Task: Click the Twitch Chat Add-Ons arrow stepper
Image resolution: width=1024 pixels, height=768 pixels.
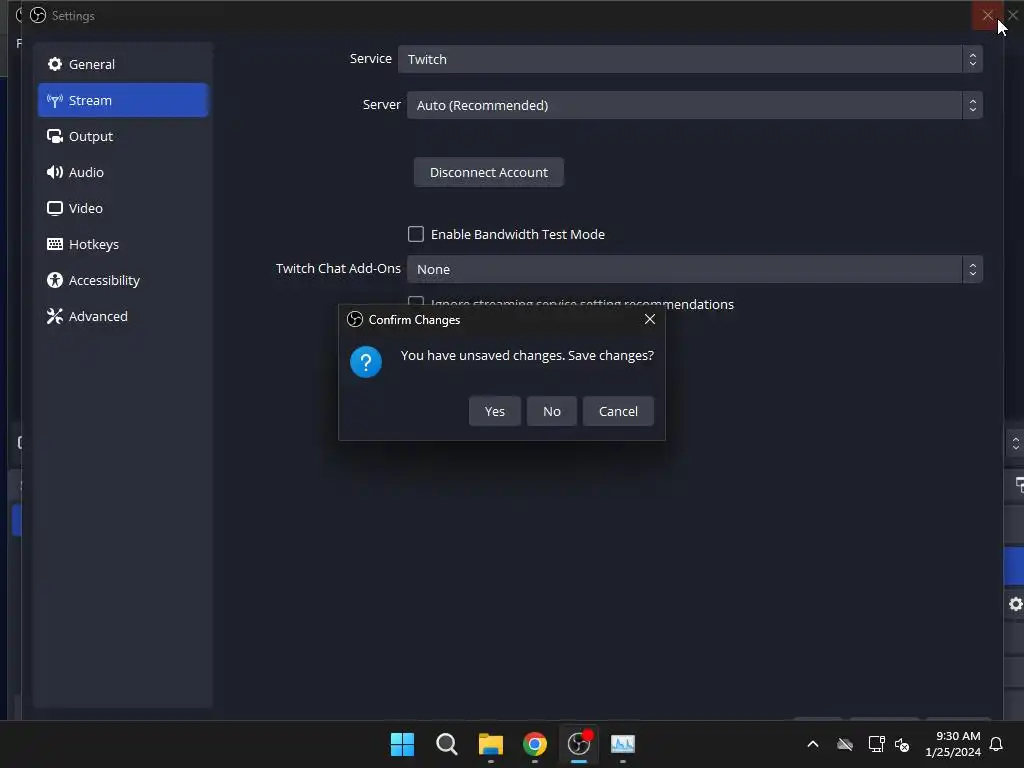Action: [x=972, y=269]
